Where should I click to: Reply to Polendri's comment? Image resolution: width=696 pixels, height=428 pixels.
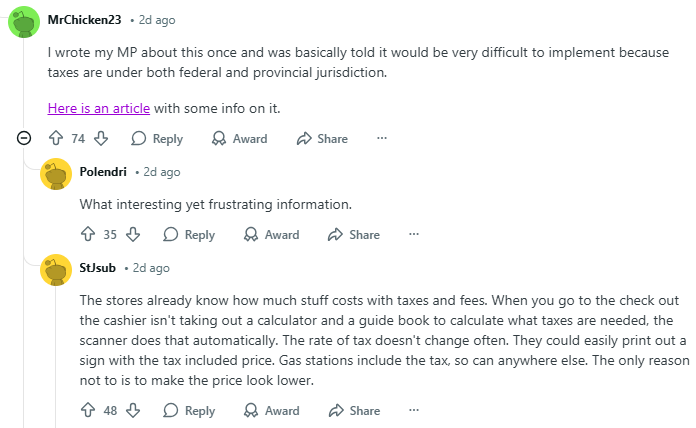coord(189,235)
